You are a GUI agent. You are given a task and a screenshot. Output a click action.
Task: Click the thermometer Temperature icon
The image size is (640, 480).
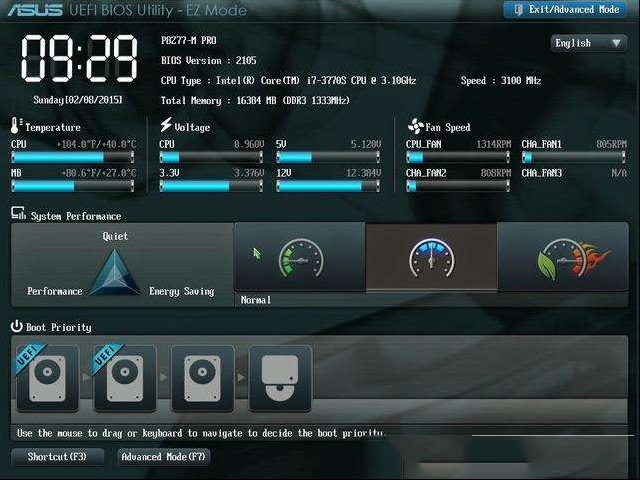(x=16, y=125)
